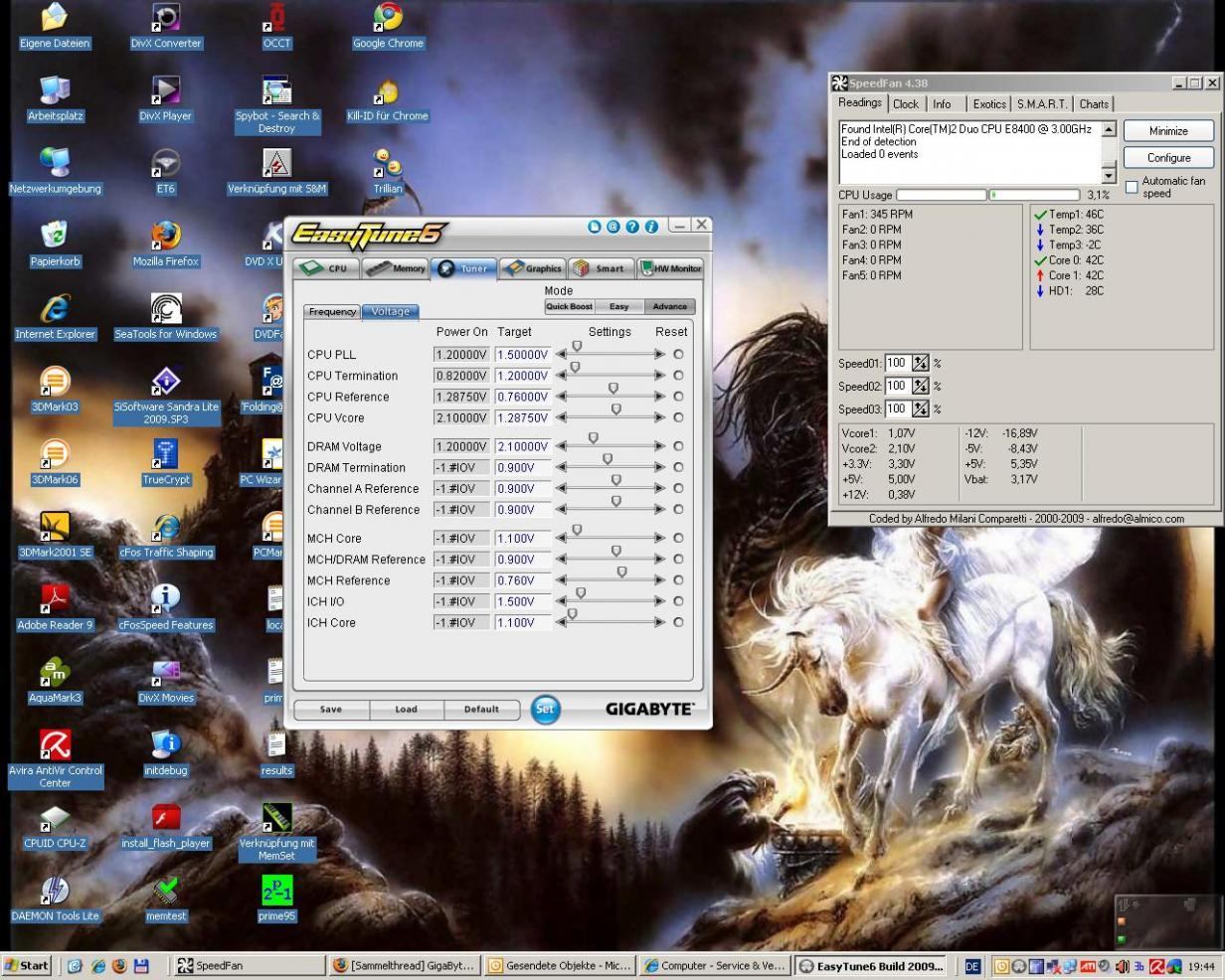Switch to the EasyTune6 CPU tab

click(325, 268)
